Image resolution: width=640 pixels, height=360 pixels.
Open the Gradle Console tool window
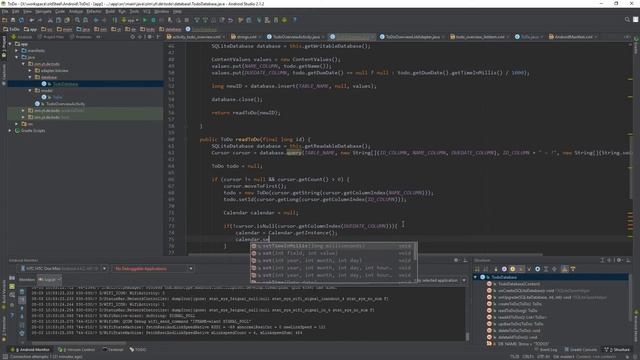[580, 350]
